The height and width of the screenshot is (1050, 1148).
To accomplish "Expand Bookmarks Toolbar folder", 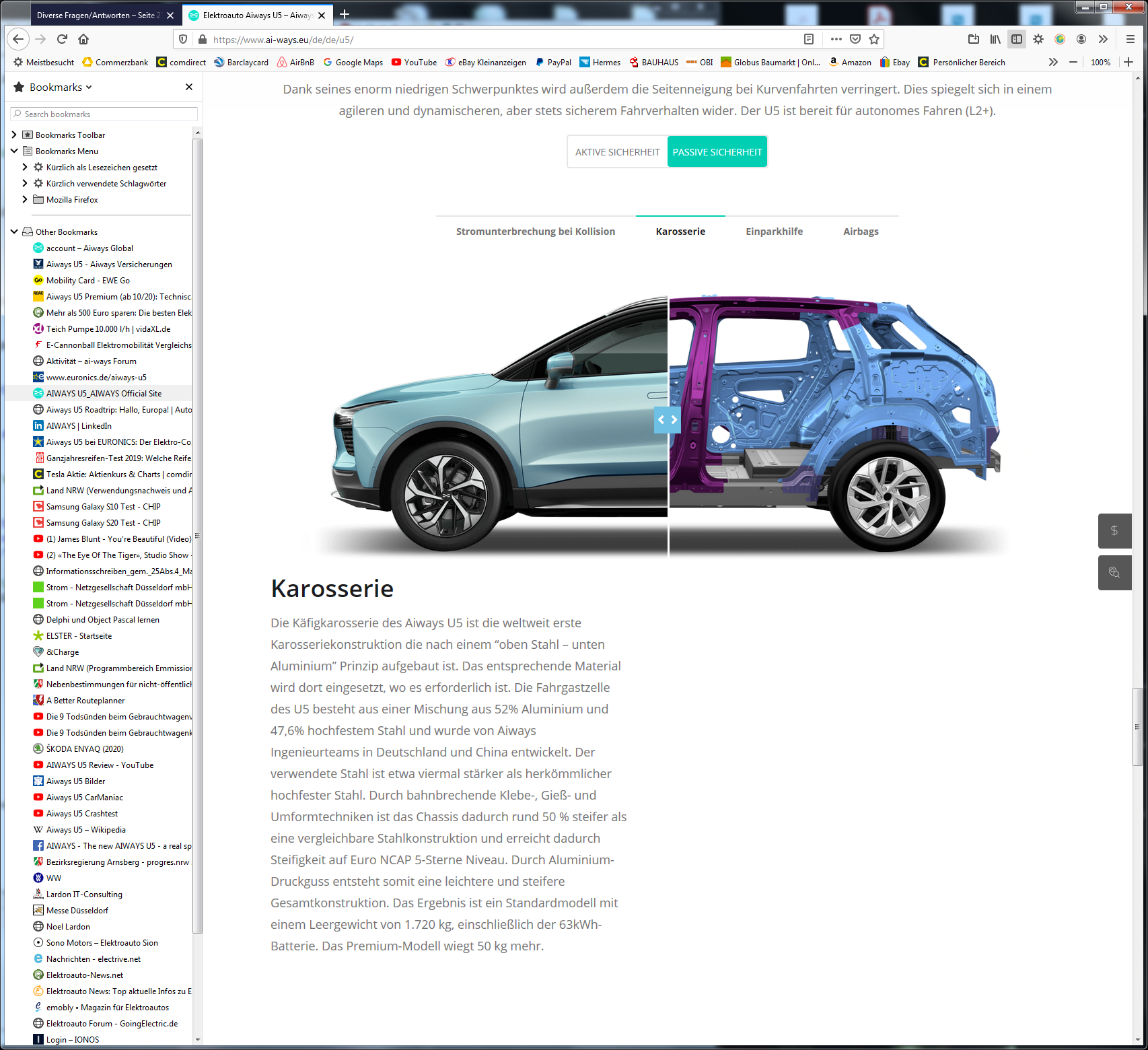I will [x=14, y=135].
